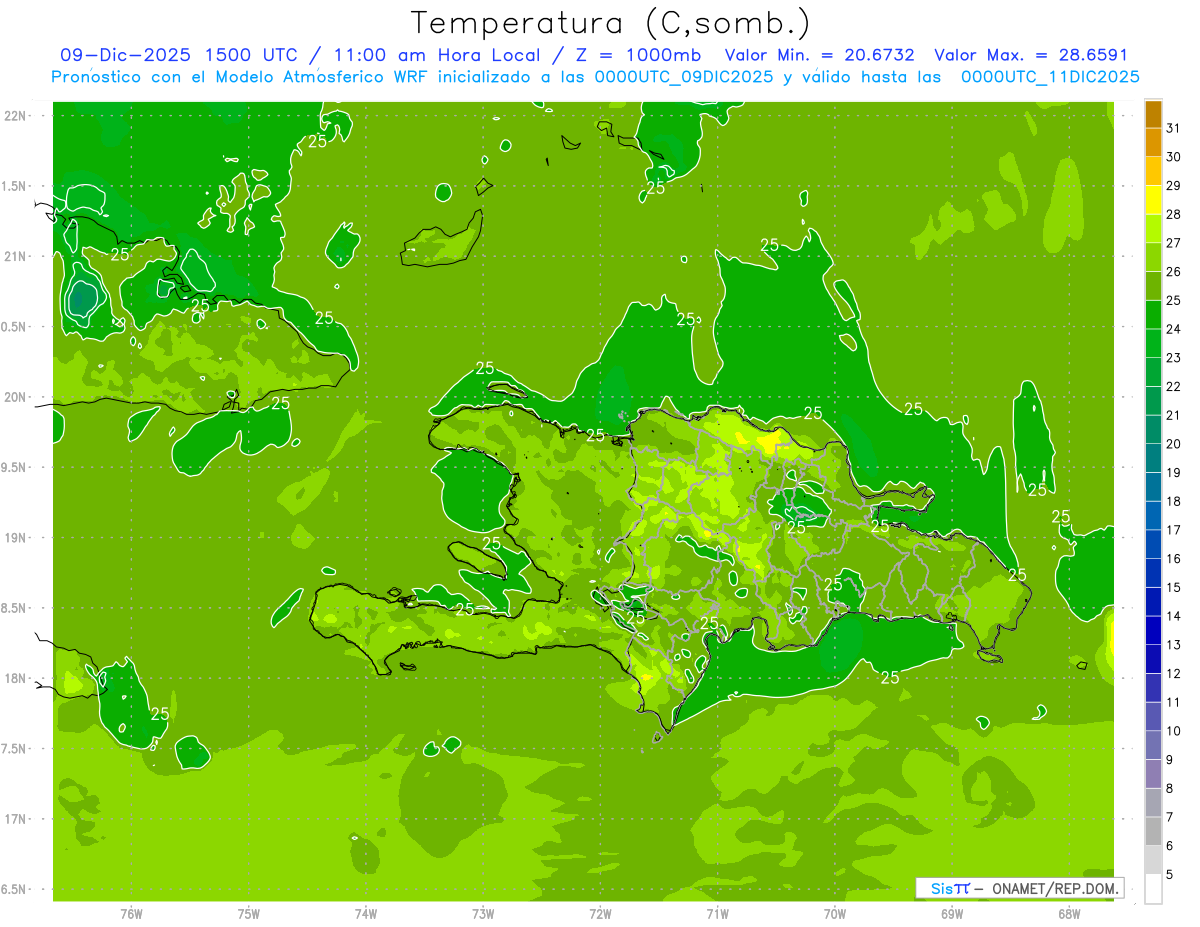Click the longitude label "68W"
This screenshot has height=927, width=1200.
coord(1068,913)
